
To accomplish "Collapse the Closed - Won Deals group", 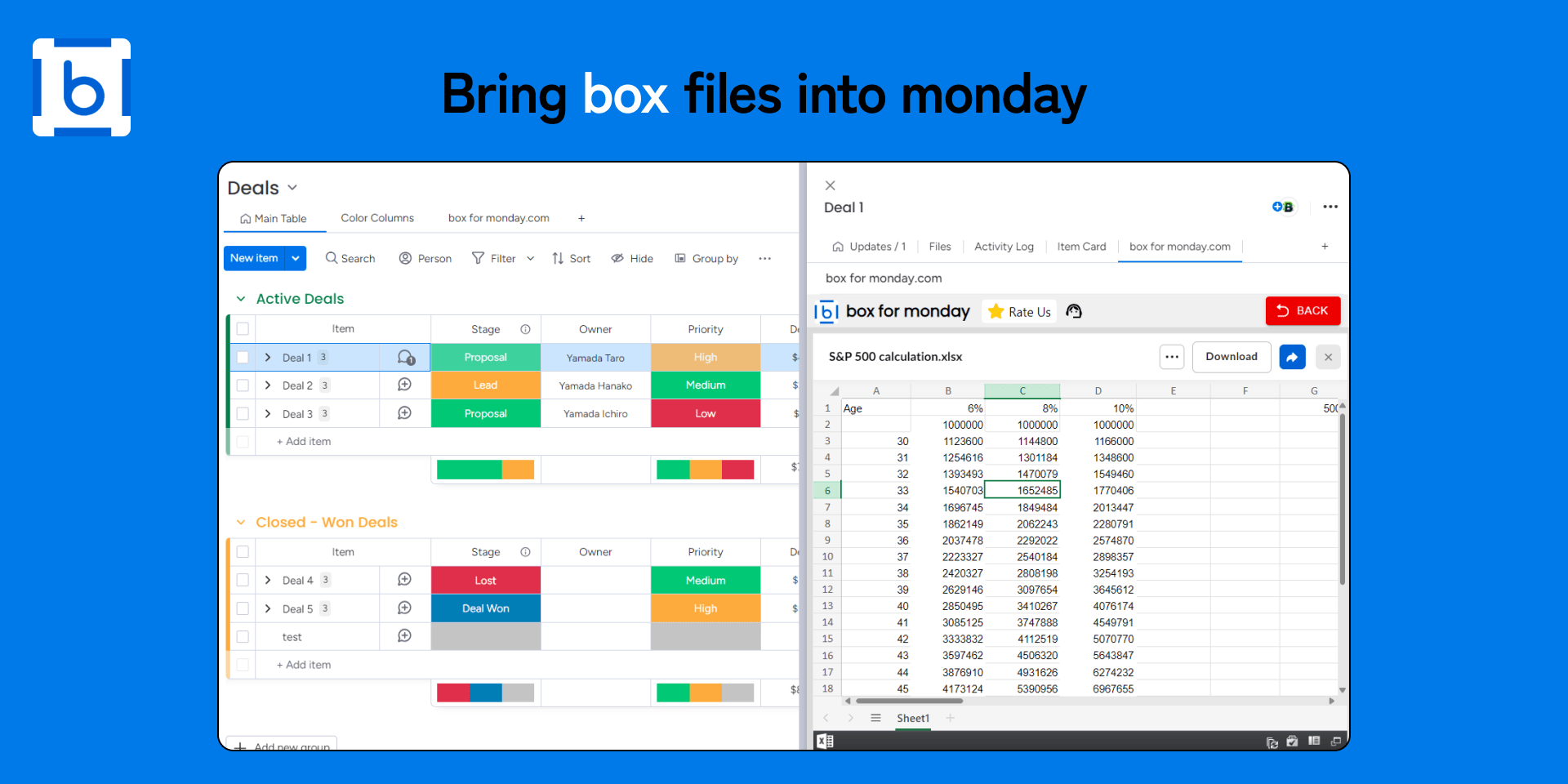I will coord(241,523).
